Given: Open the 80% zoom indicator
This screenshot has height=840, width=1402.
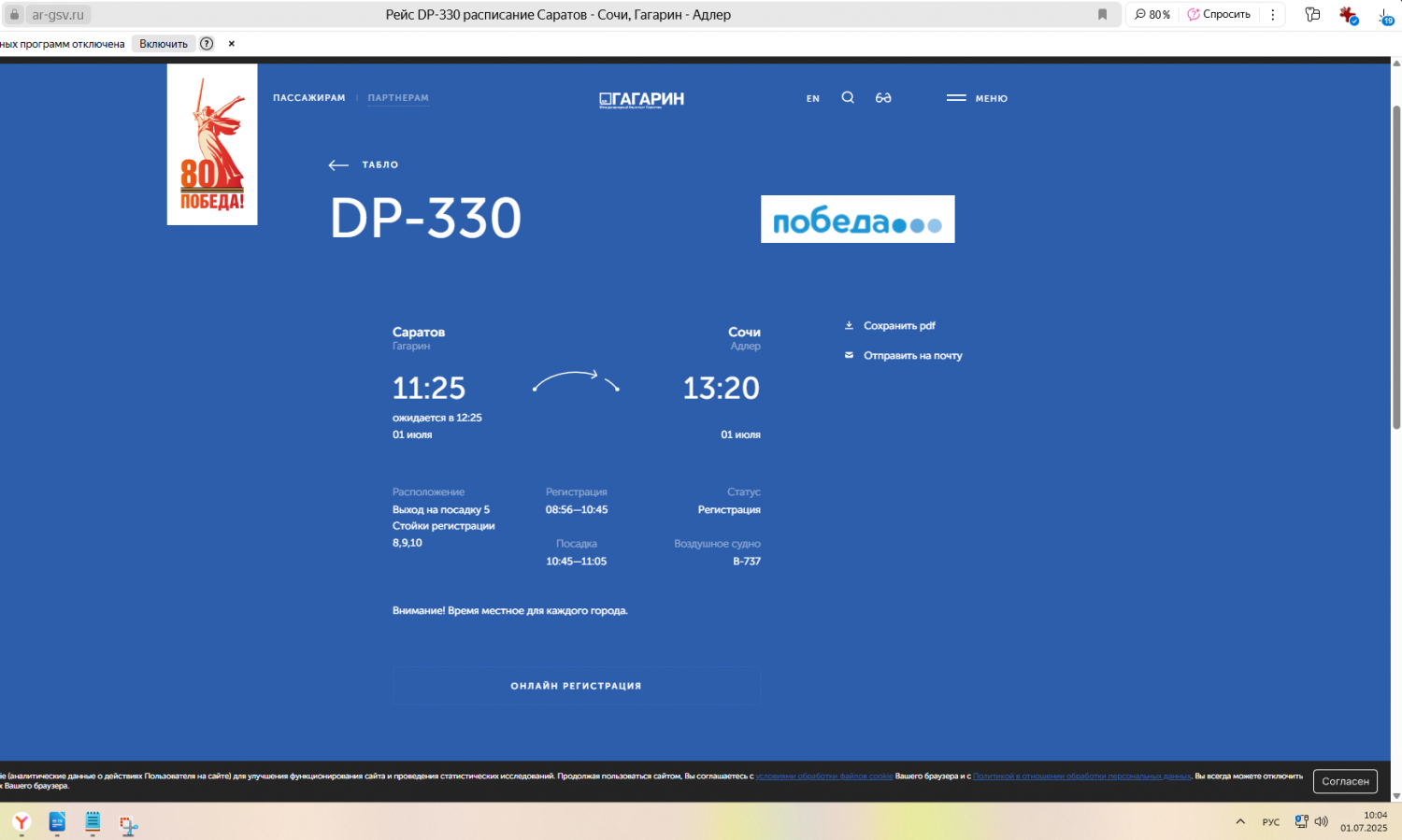Looking at the screenshot, I should (1152, 15).
